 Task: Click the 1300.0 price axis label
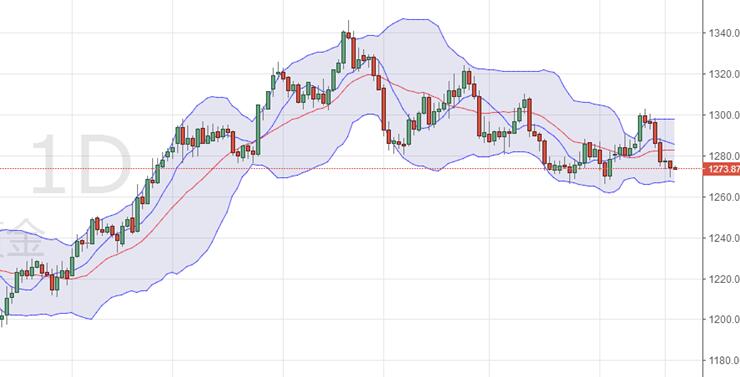(723, 115)
